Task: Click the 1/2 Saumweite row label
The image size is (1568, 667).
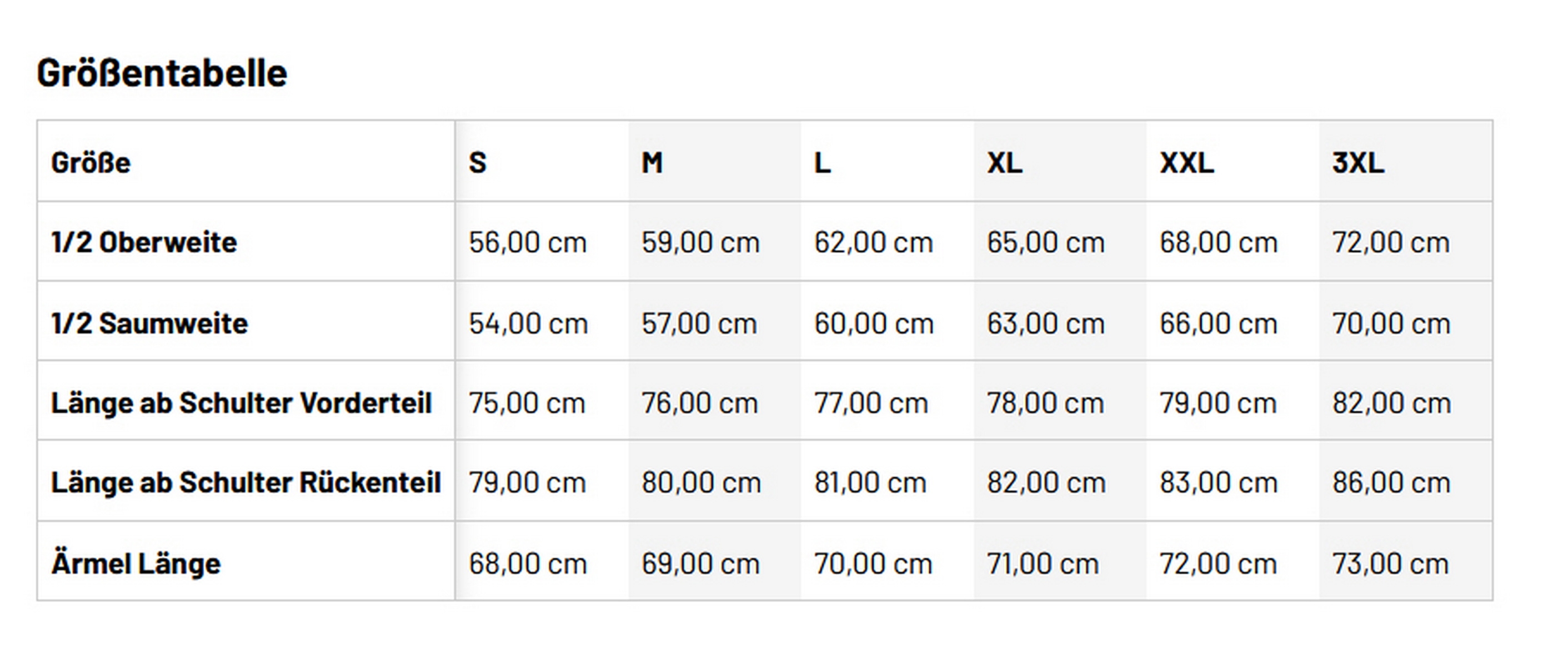Action: click(150, 323)
